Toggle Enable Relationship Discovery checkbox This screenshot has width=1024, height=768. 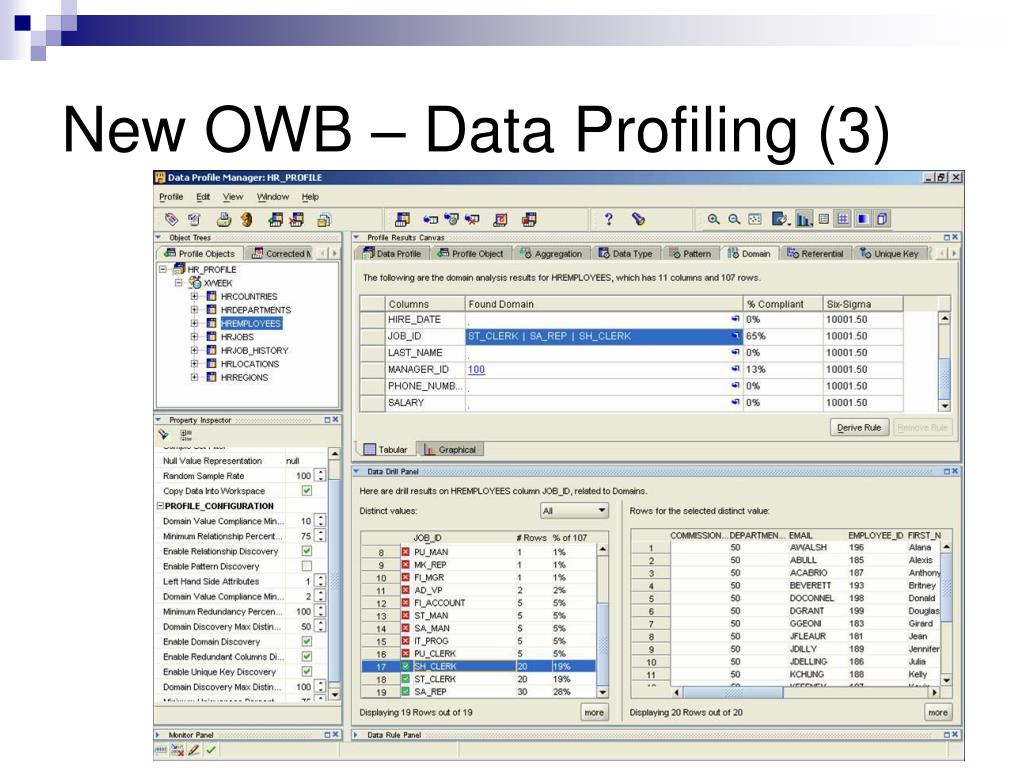pos(306,551)
